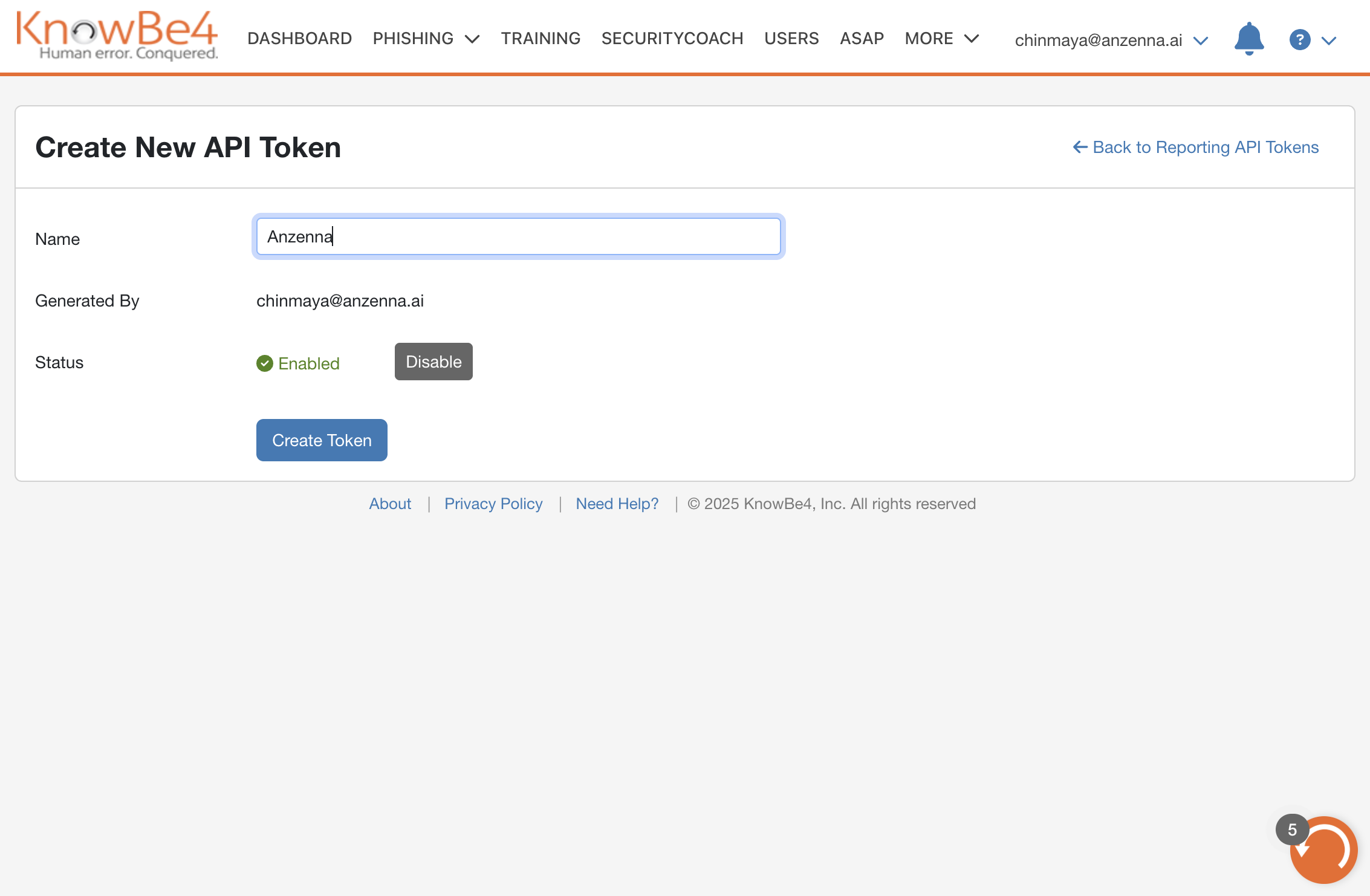Click the number 5 notification badge

pyautogui.click(x=1292, y=829)
